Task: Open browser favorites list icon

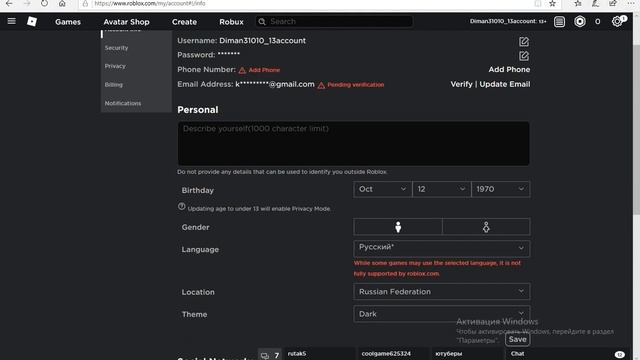Action: pyautogui.click(x=578, y=4)
